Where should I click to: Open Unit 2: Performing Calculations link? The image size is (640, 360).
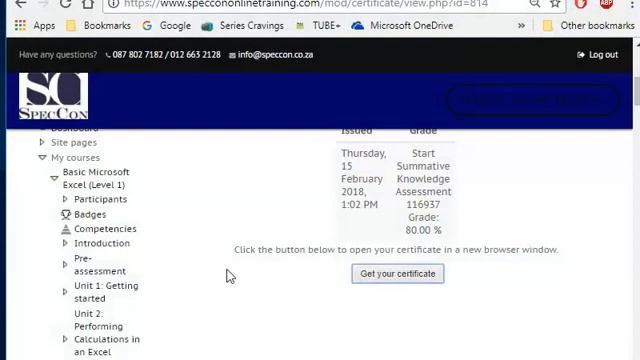[107, 333]
